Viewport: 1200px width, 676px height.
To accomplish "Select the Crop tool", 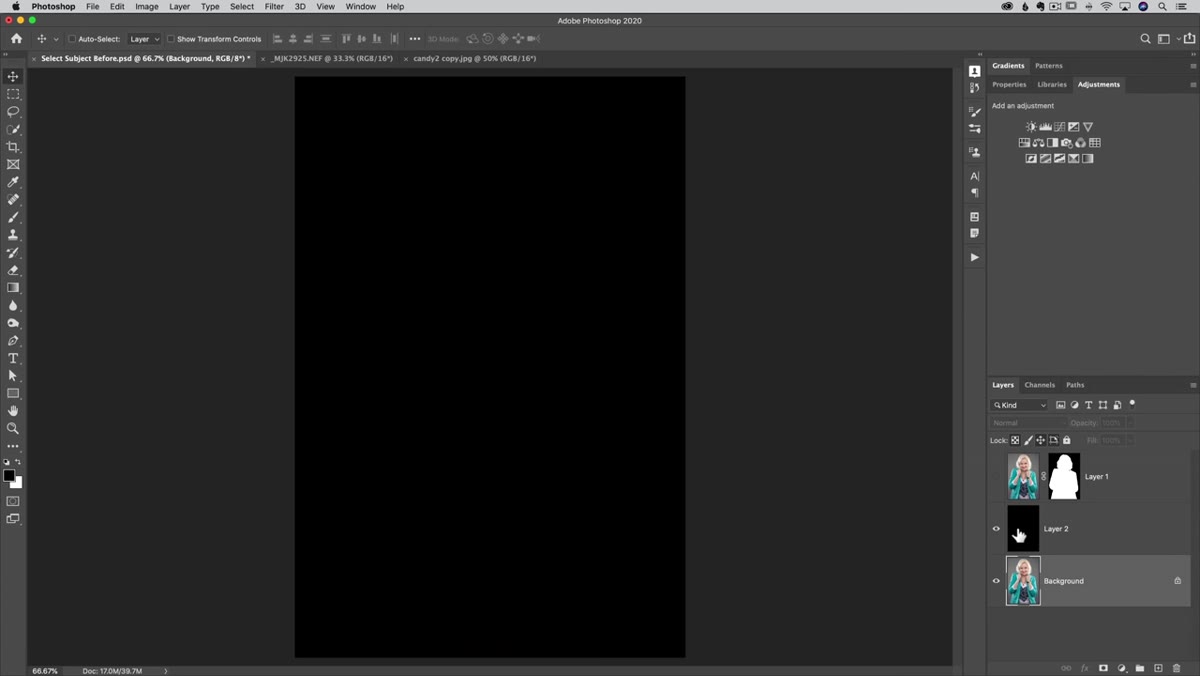I will tap(13, 147).
